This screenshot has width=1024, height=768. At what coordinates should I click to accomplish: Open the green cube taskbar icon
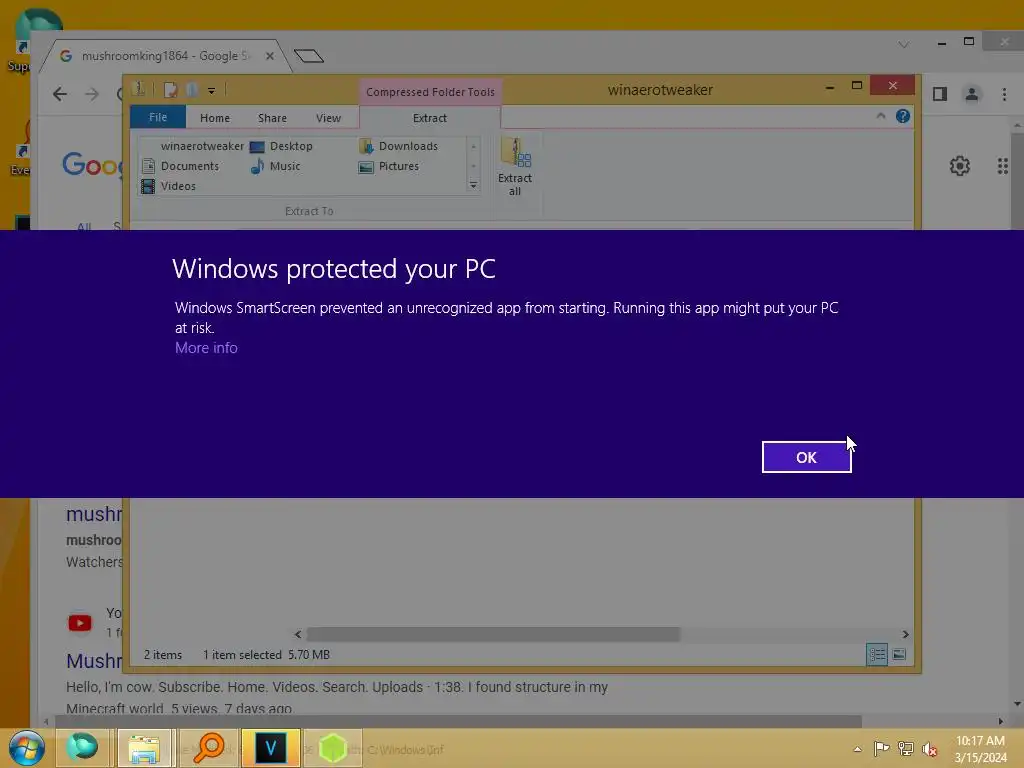332,748
